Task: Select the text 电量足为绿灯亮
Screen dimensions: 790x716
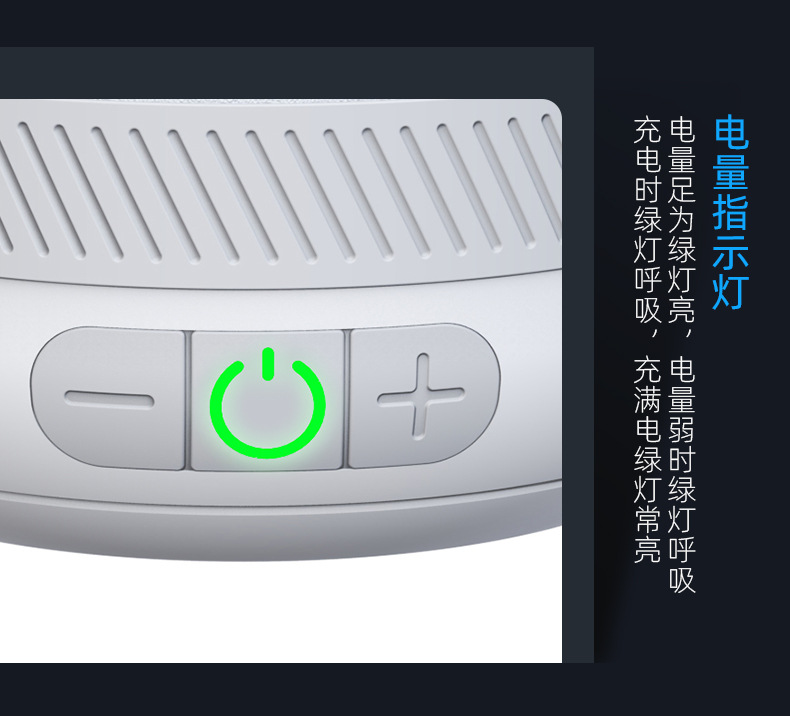Action: pyautogui.click(x=682, y=221)
